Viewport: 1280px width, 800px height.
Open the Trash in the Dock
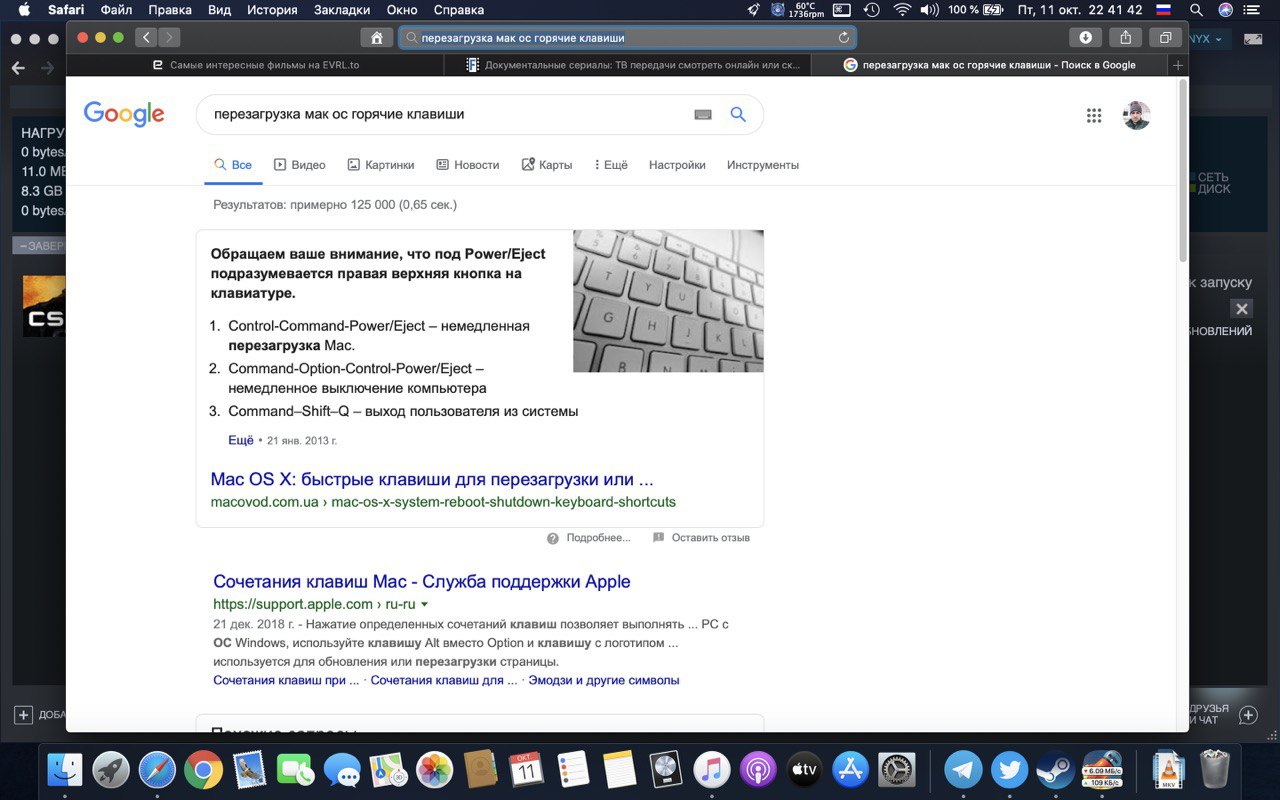click(x=1215, y=770)
